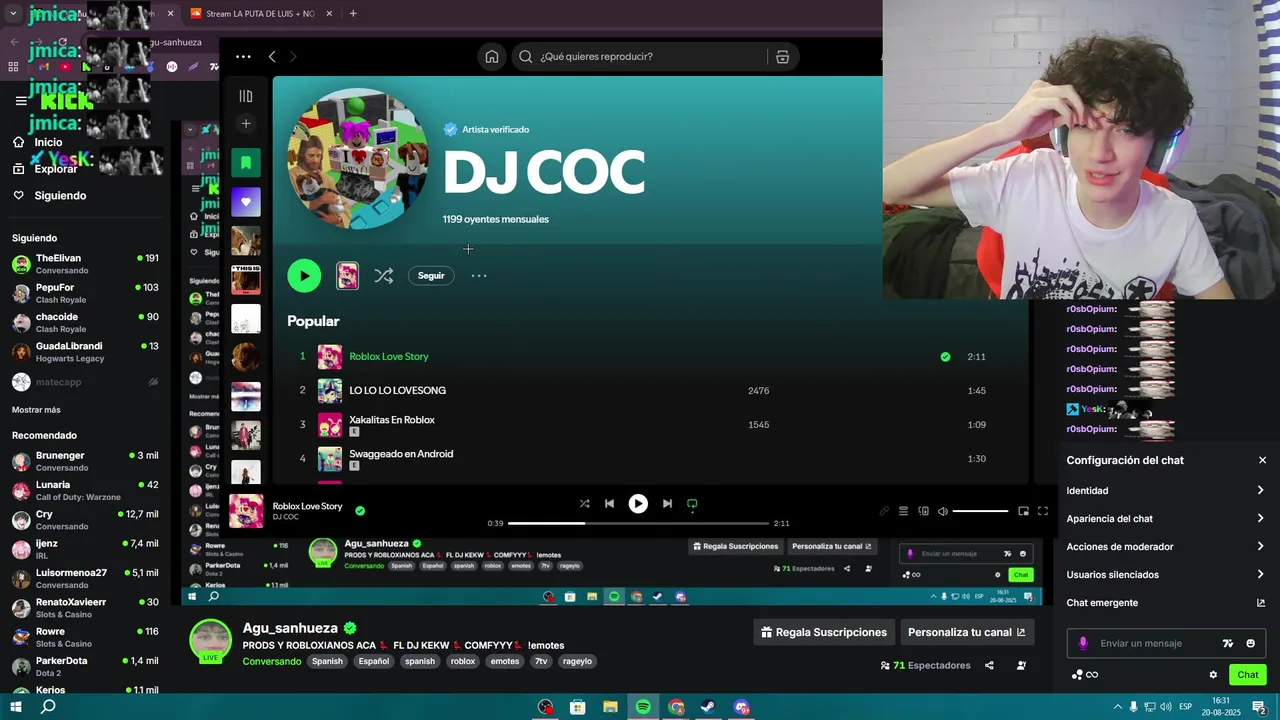Viewport: 1280px width, 720px height.
Task: Open Chat emergente popout
Action: (1166, 603)
